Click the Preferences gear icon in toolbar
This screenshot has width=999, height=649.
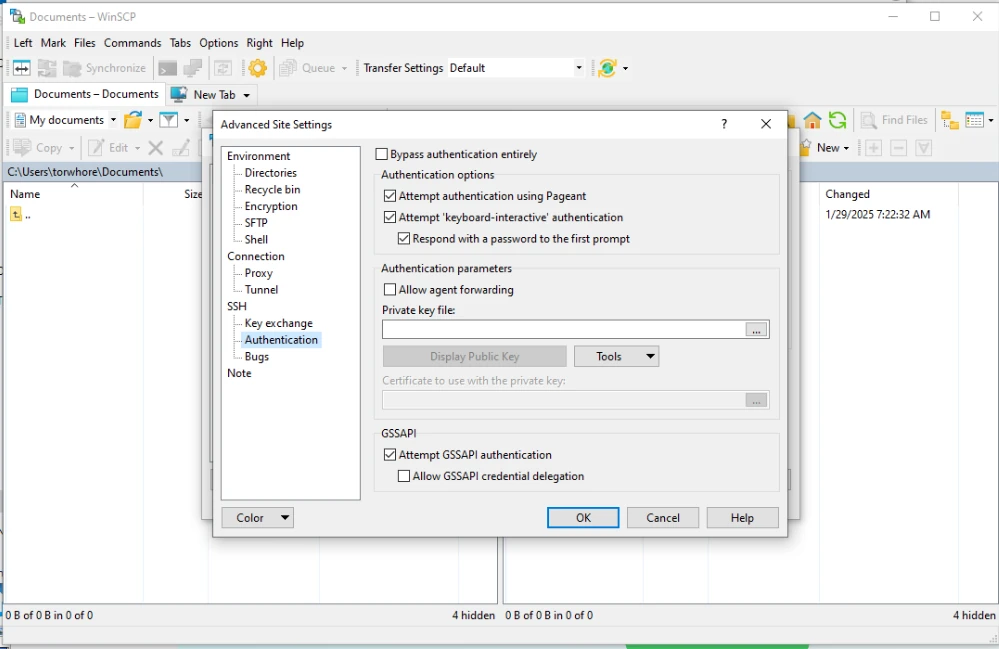[258, 68]
